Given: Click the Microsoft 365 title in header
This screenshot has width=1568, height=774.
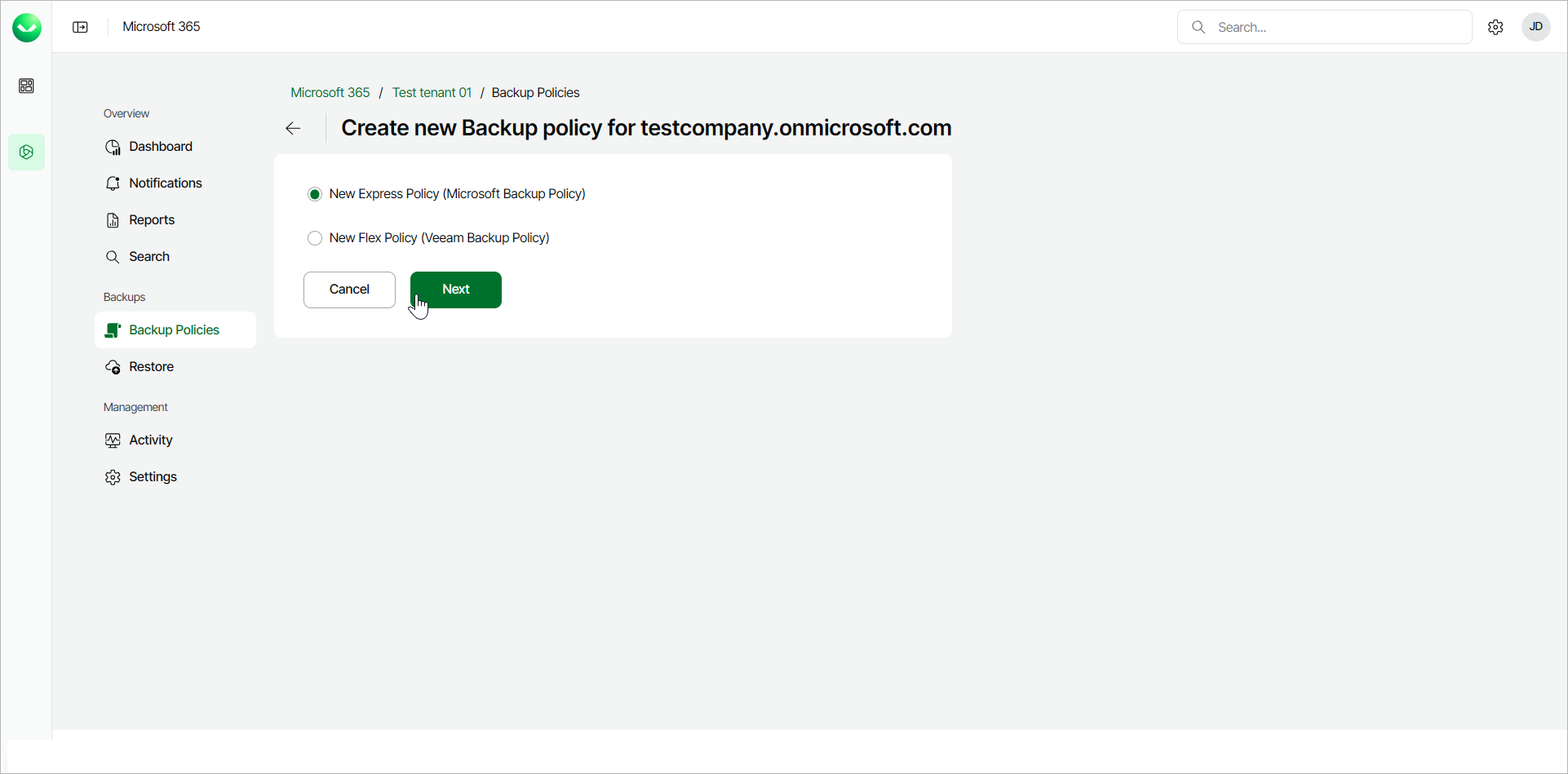Looking at the screenshot, I should tap(162, 27).
